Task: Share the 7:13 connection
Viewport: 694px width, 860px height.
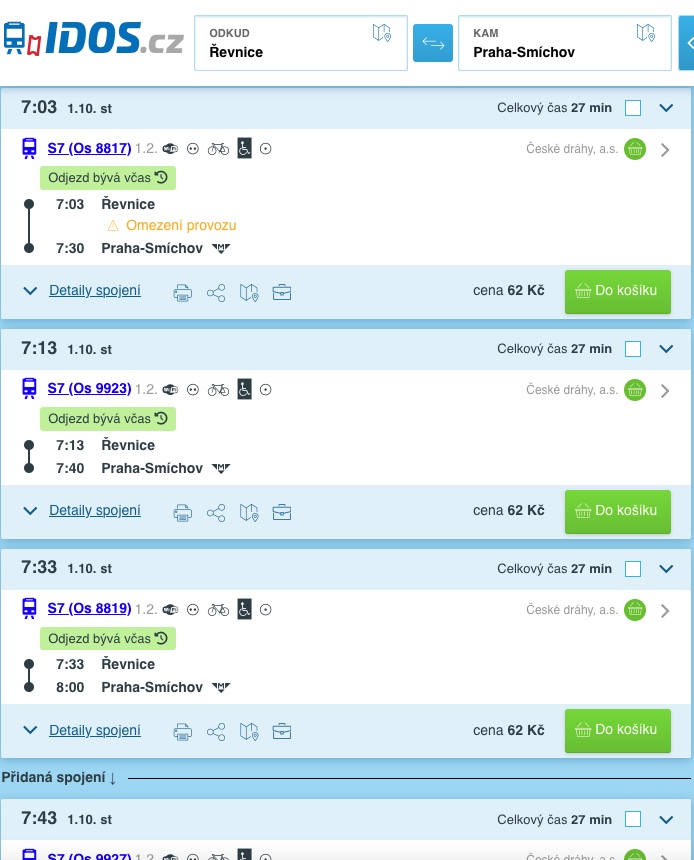Action: pos(215,512)
